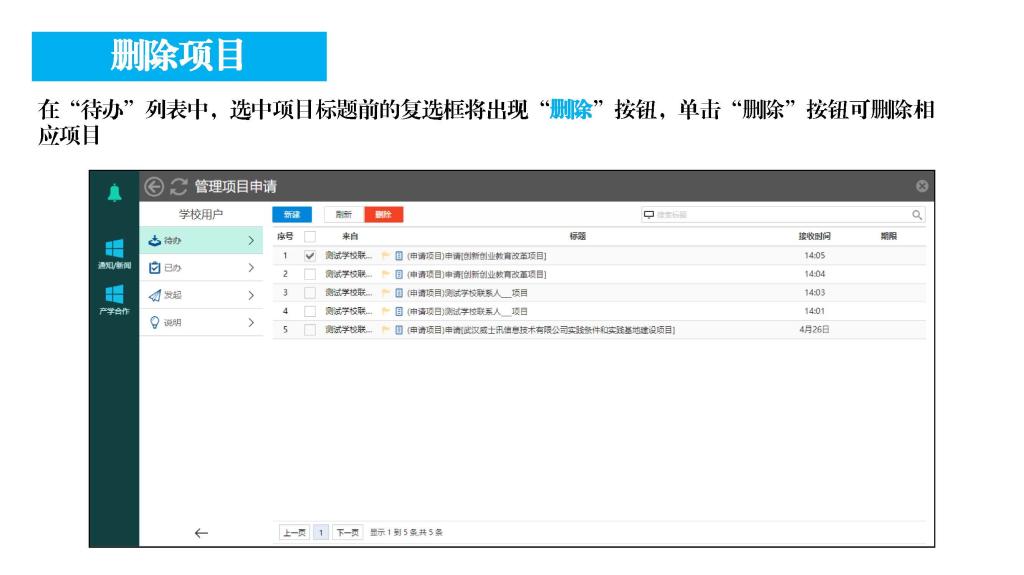Click the red 删除 button
The width and height of the screenshot is (1024, 575).
click(x=383, y=214)
